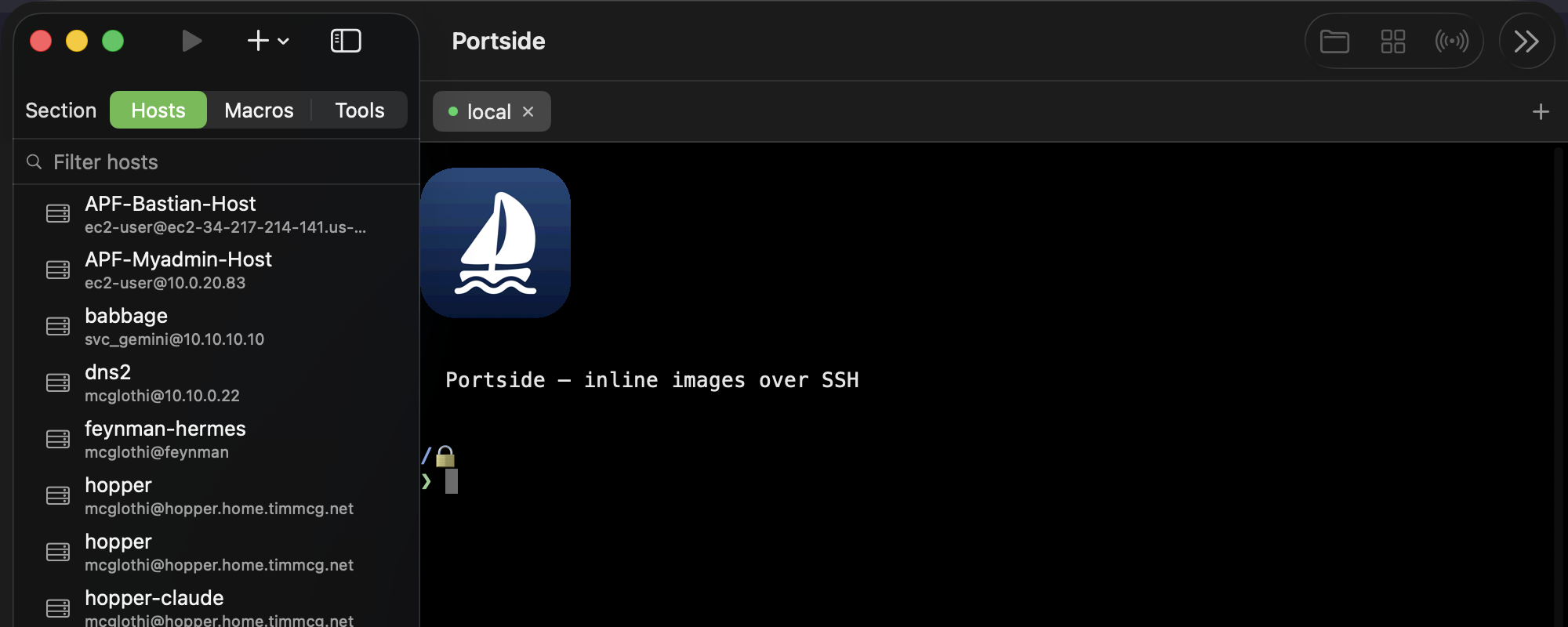1568x627 pixels.
Task: Click the Portside window title
Action: [x=499, y=41]
